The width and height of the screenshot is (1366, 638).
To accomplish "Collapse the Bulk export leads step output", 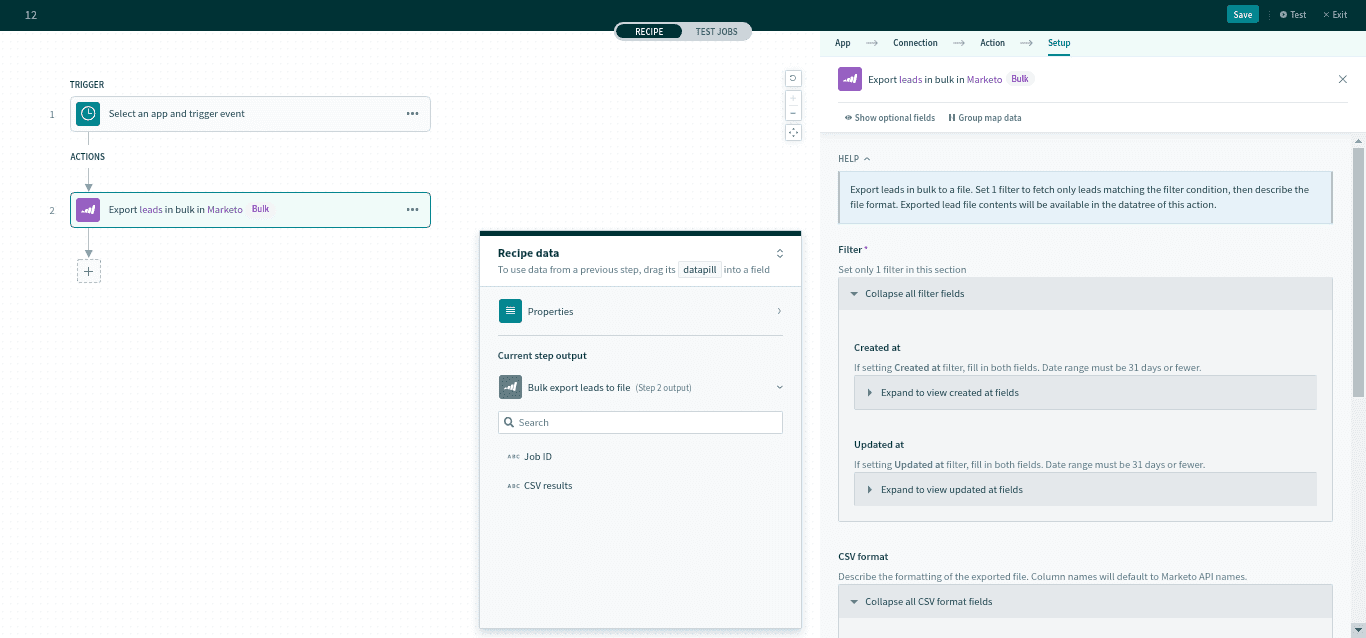I will (779, 387).
